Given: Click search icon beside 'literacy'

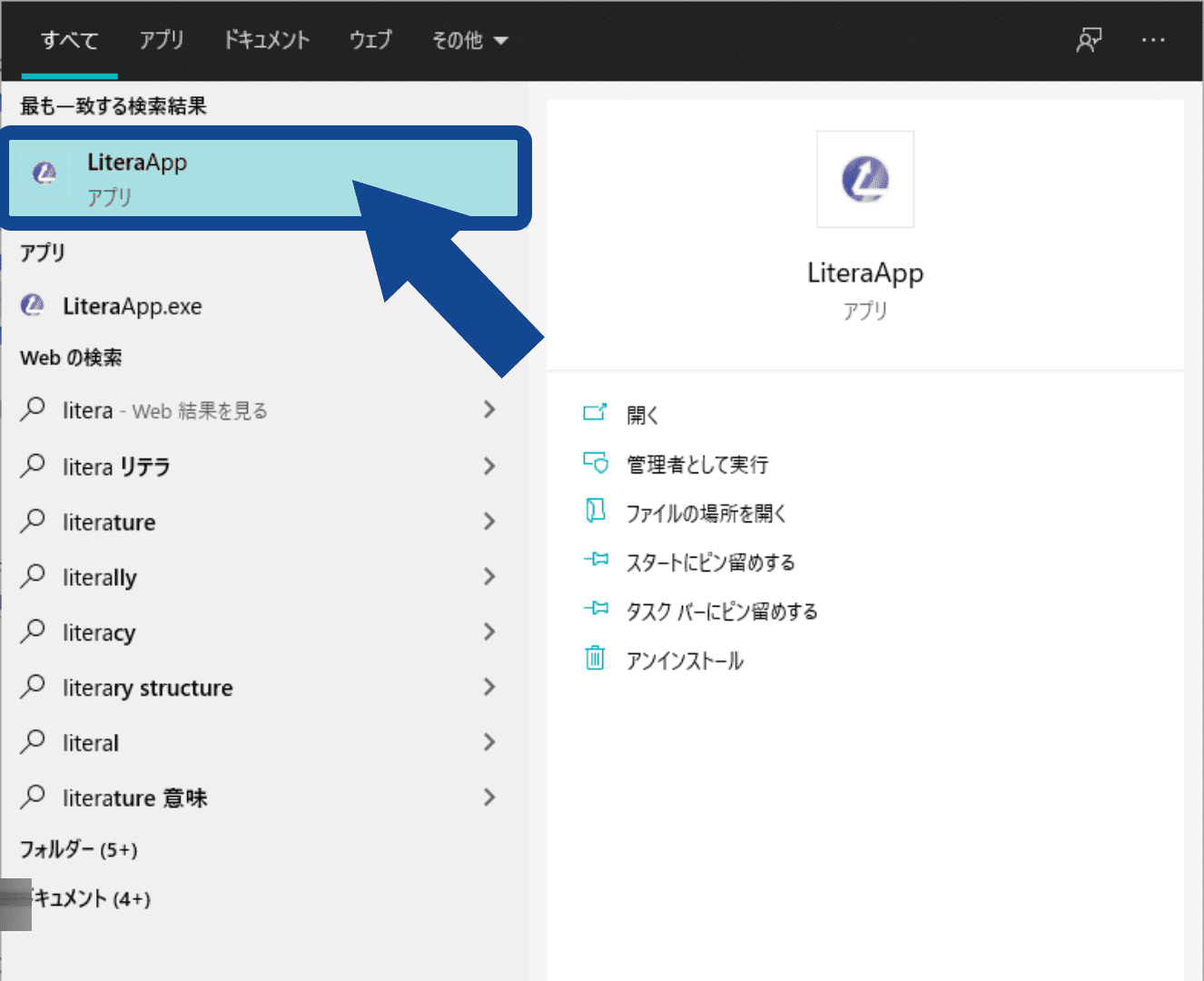Looking at the screenshot, I should [33, 630].
